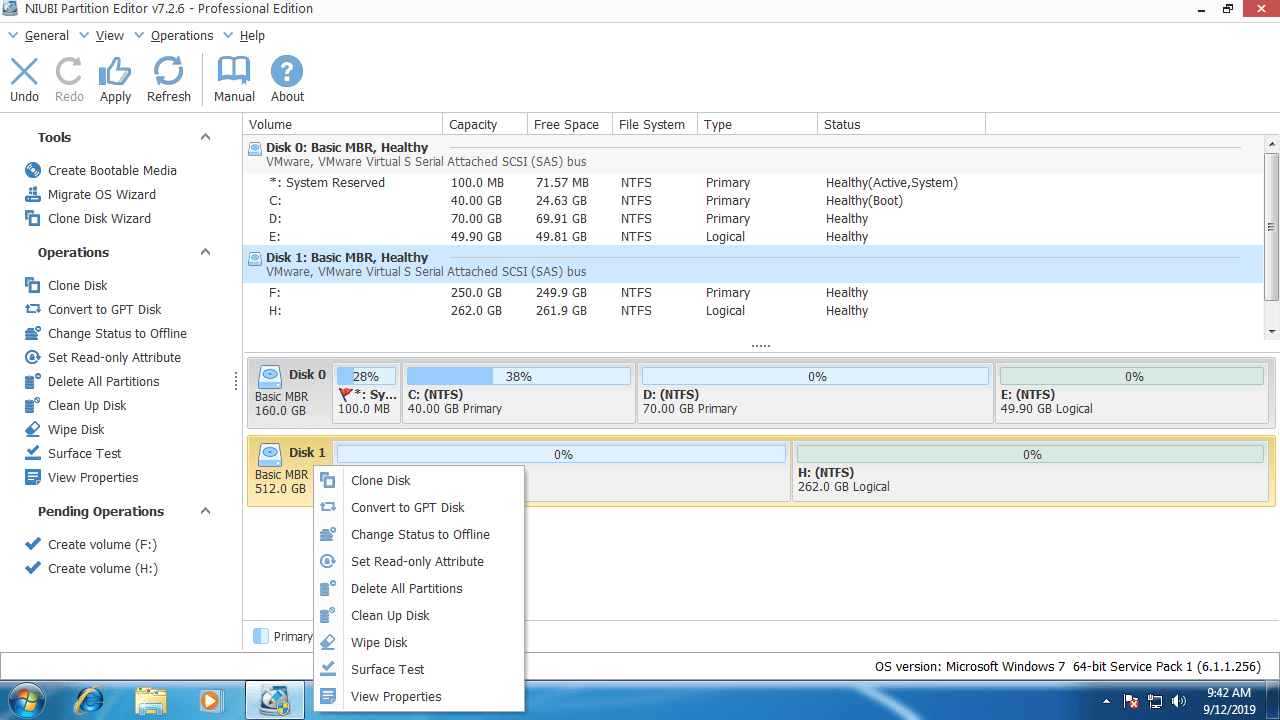This screenshot has height=720, width=1280.
Task: Collapse the Operations panel section
Action: coord(205,252)
